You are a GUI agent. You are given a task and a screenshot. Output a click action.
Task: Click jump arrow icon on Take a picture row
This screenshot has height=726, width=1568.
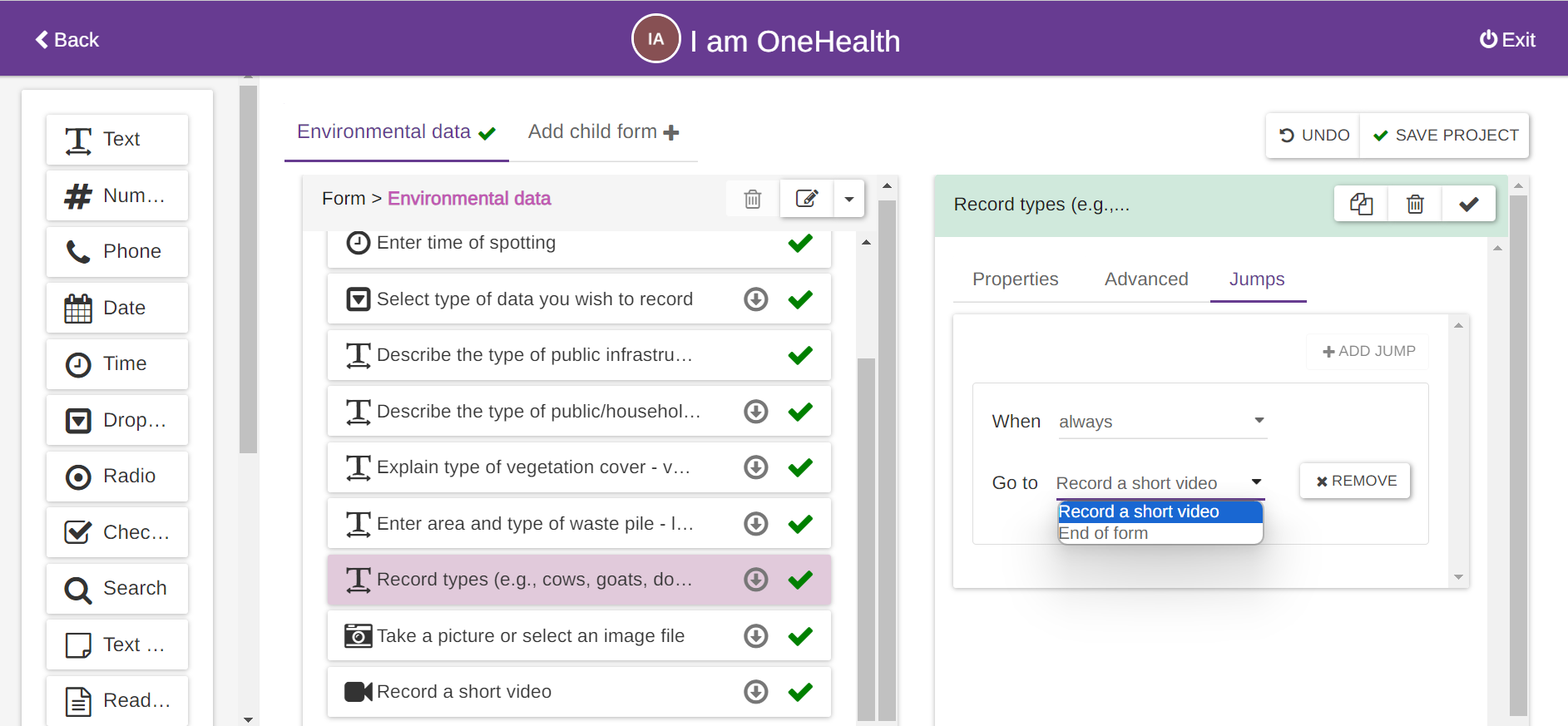(755, 636)
